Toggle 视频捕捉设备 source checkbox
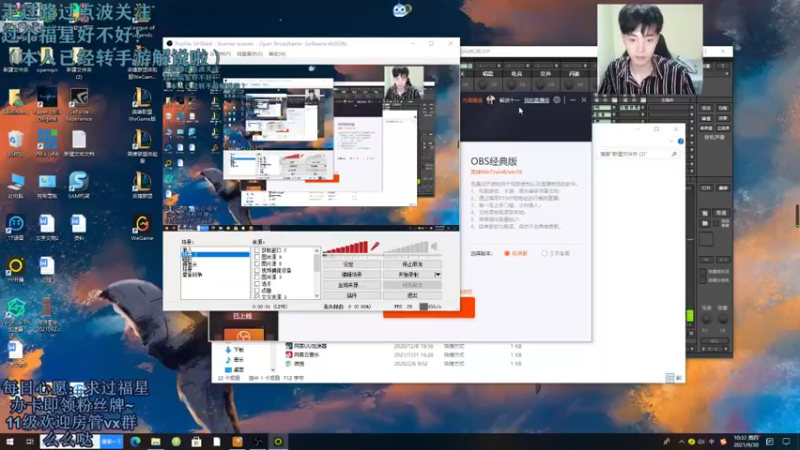 [x=257, y=270]
